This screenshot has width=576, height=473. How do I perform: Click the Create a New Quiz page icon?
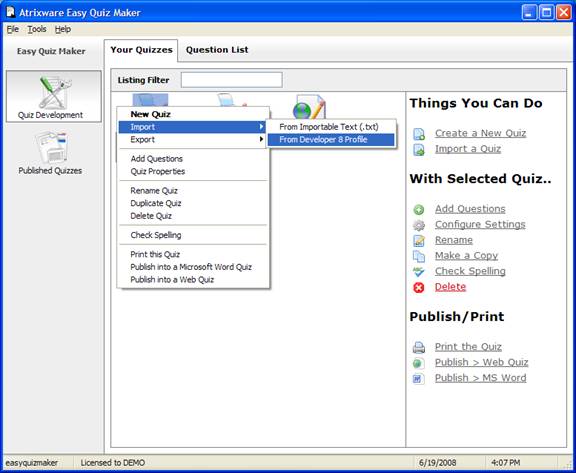click(x=419, y=134)
